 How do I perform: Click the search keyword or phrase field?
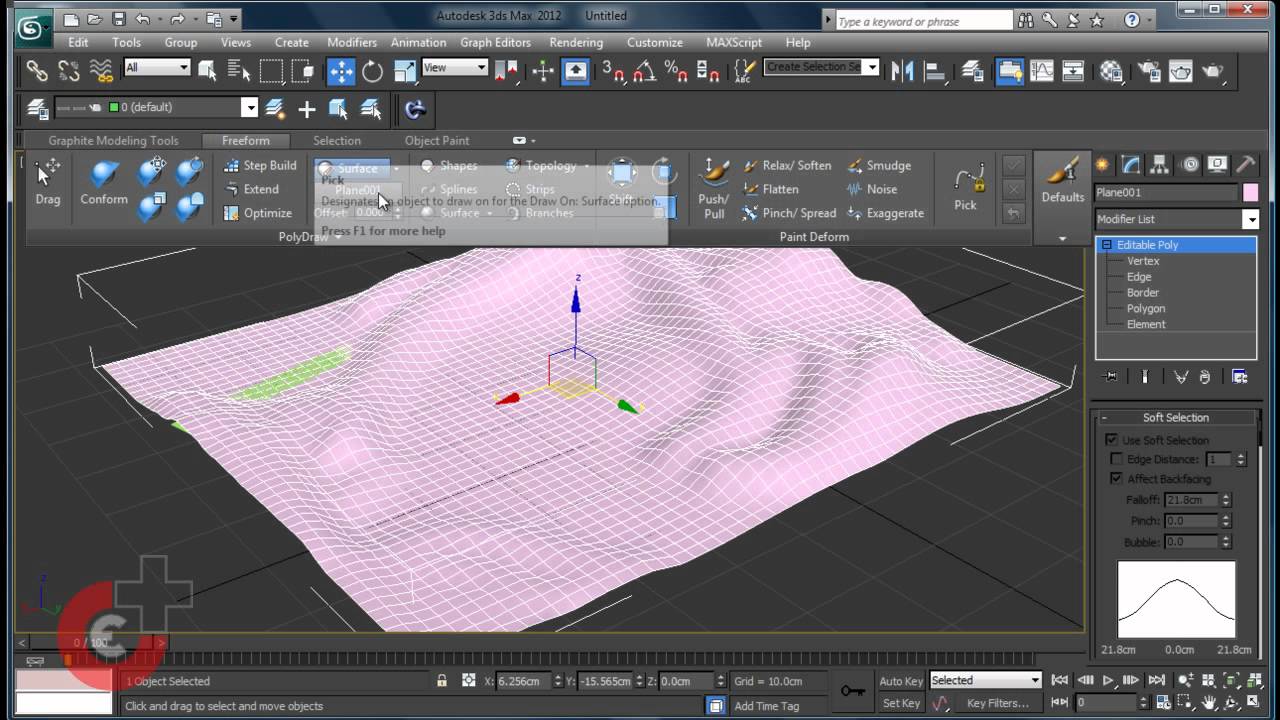tap(923, 21)
